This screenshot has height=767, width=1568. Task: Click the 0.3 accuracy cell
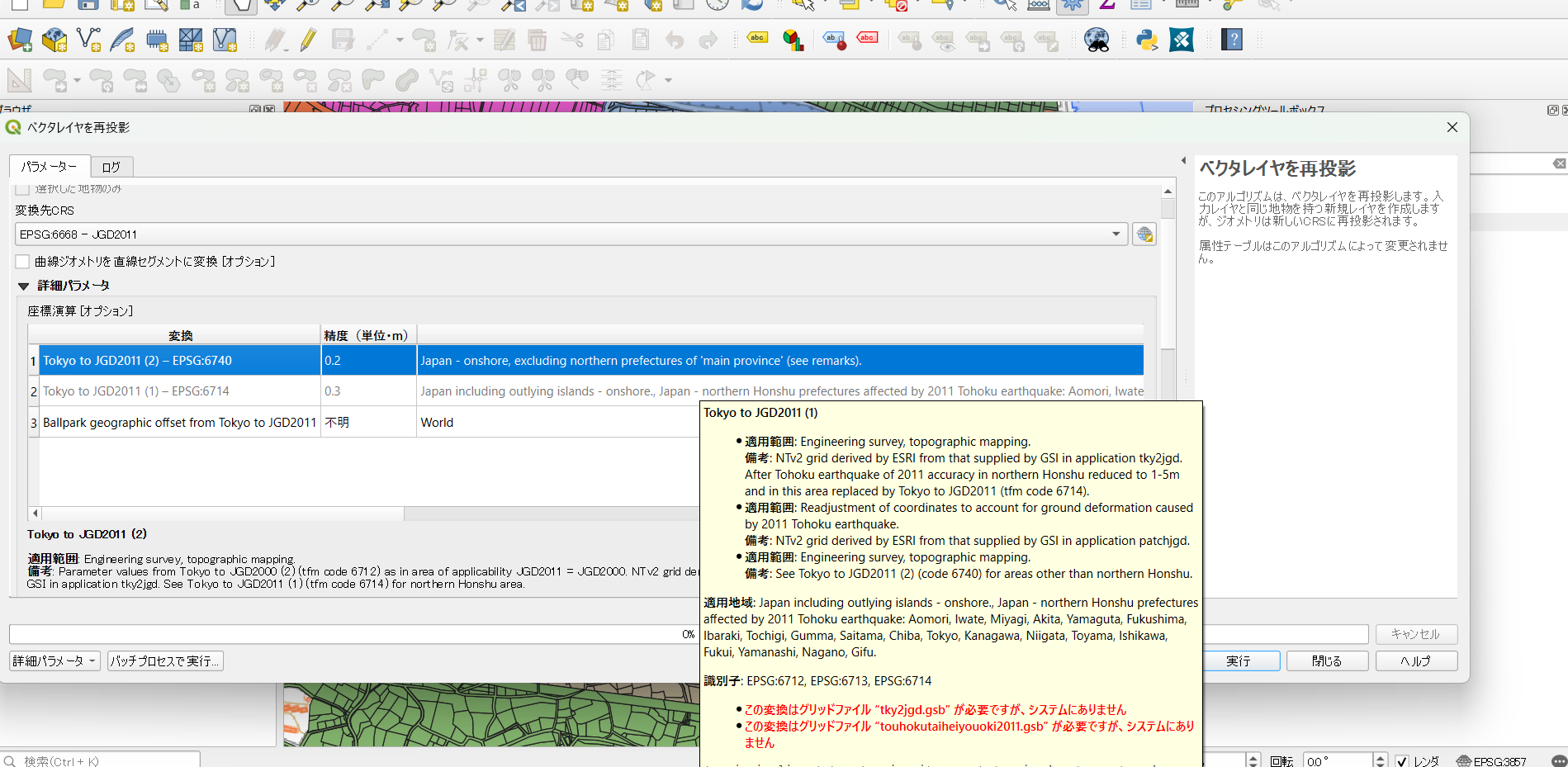369,391
